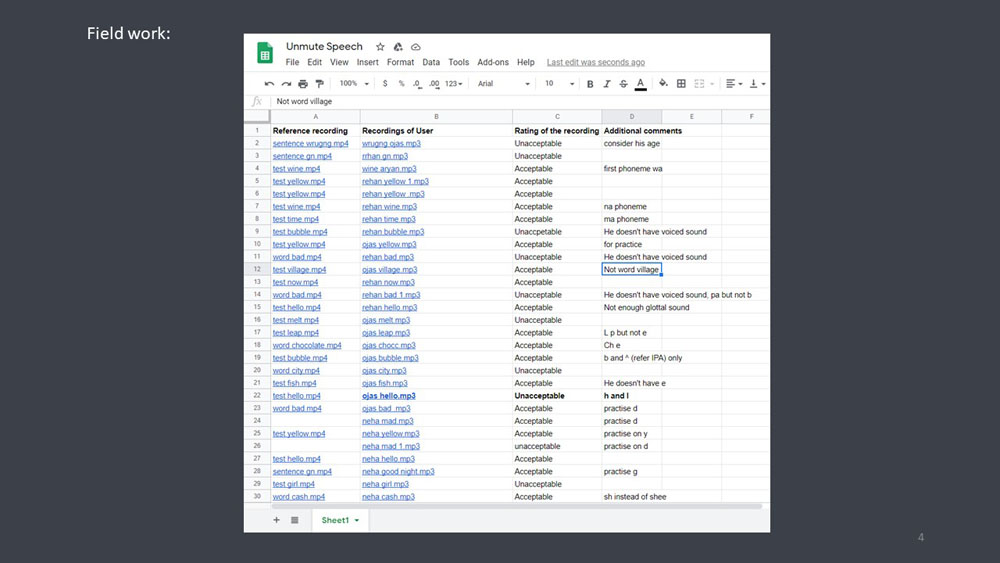Image resolution: width=1000 pixels, height=563 pixels.
Task: Open the Add-ons menu
Action: (x=493, y=62)
